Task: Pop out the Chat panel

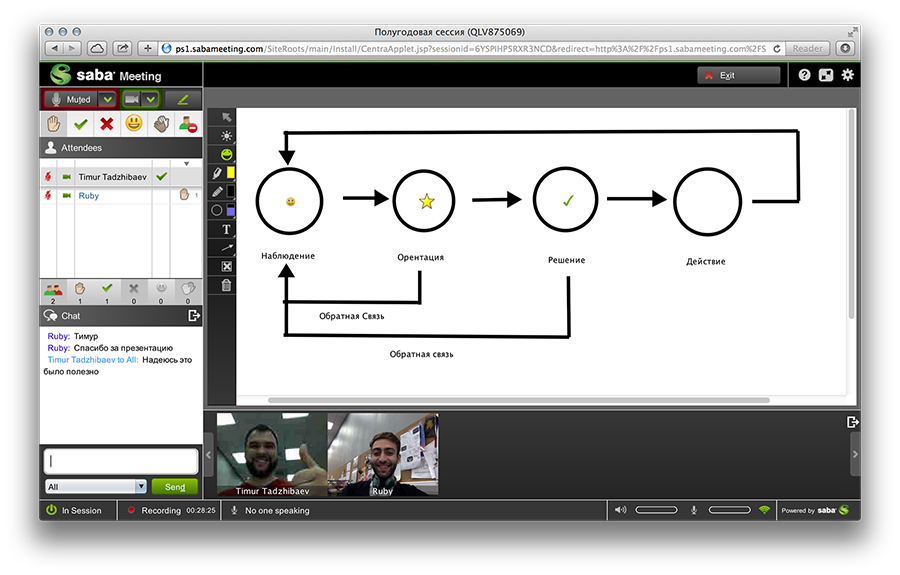Action: point(194,316)
